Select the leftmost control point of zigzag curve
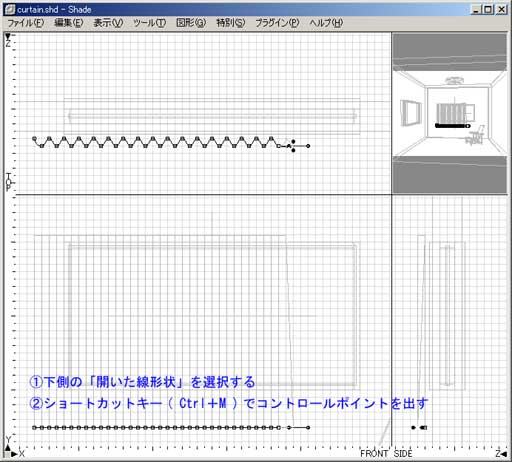Screen dimensions: 512x462 click(34, 138)
